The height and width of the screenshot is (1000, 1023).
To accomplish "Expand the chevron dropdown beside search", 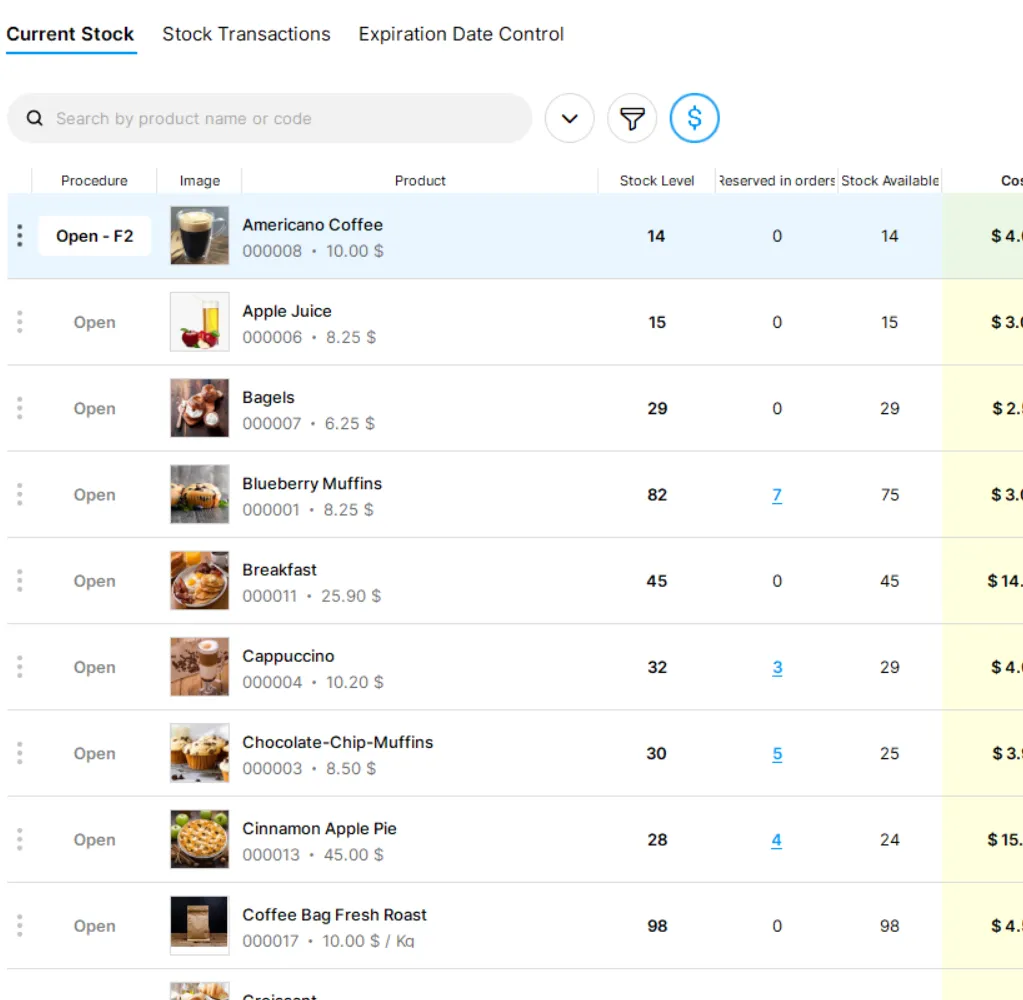I will [x=570, y=119].
